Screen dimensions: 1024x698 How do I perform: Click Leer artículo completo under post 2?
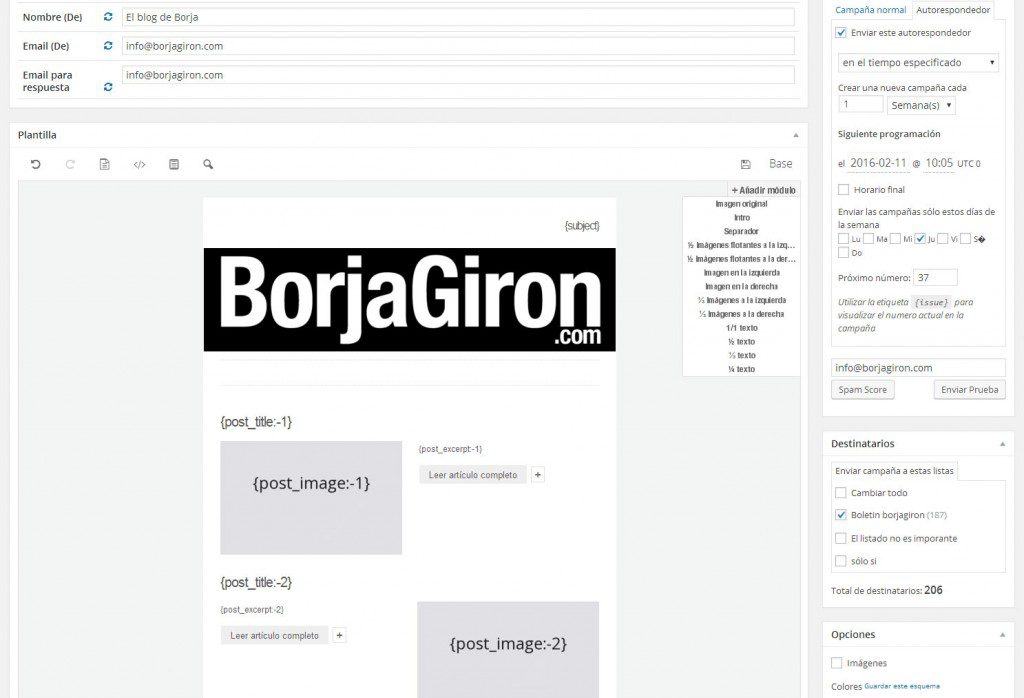pyautogui.click(x=274, y=635)
